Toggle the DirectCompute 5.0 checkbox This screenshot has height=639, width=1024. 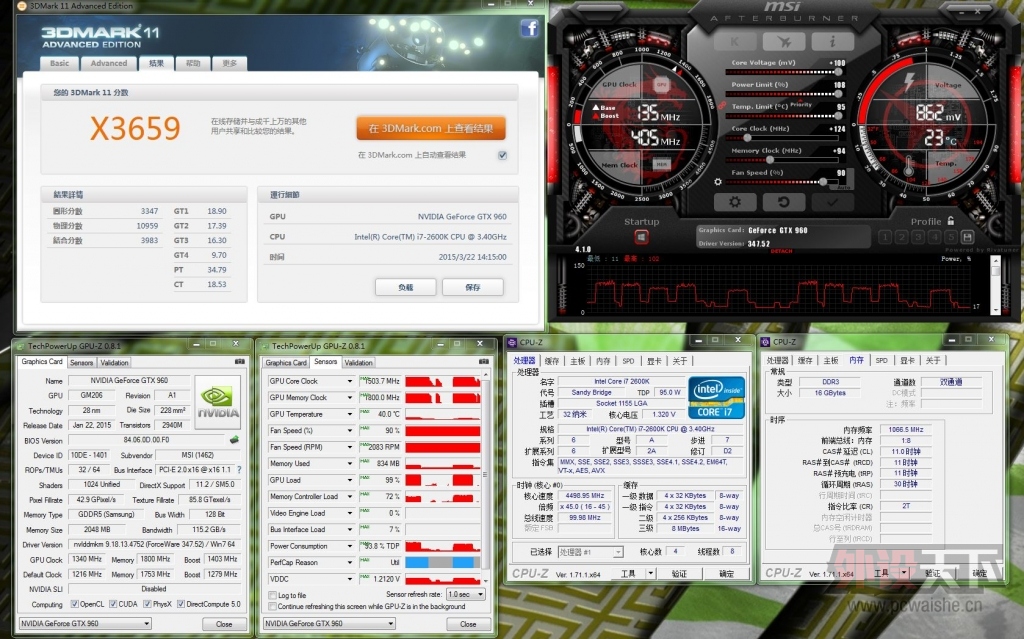click(181, 604)
